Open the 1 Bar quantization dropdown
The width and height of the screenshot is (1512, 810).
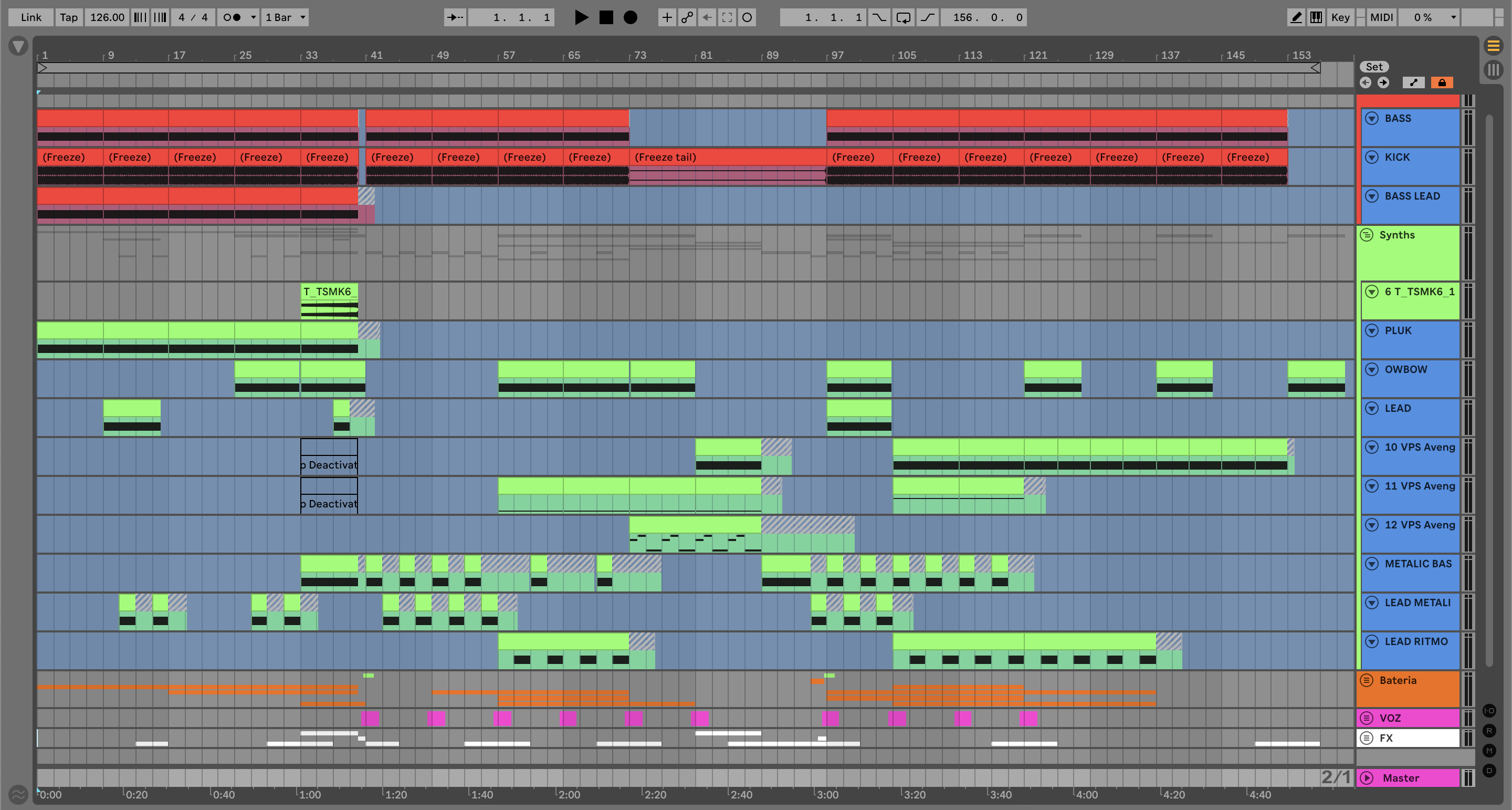tap(285, 17)
